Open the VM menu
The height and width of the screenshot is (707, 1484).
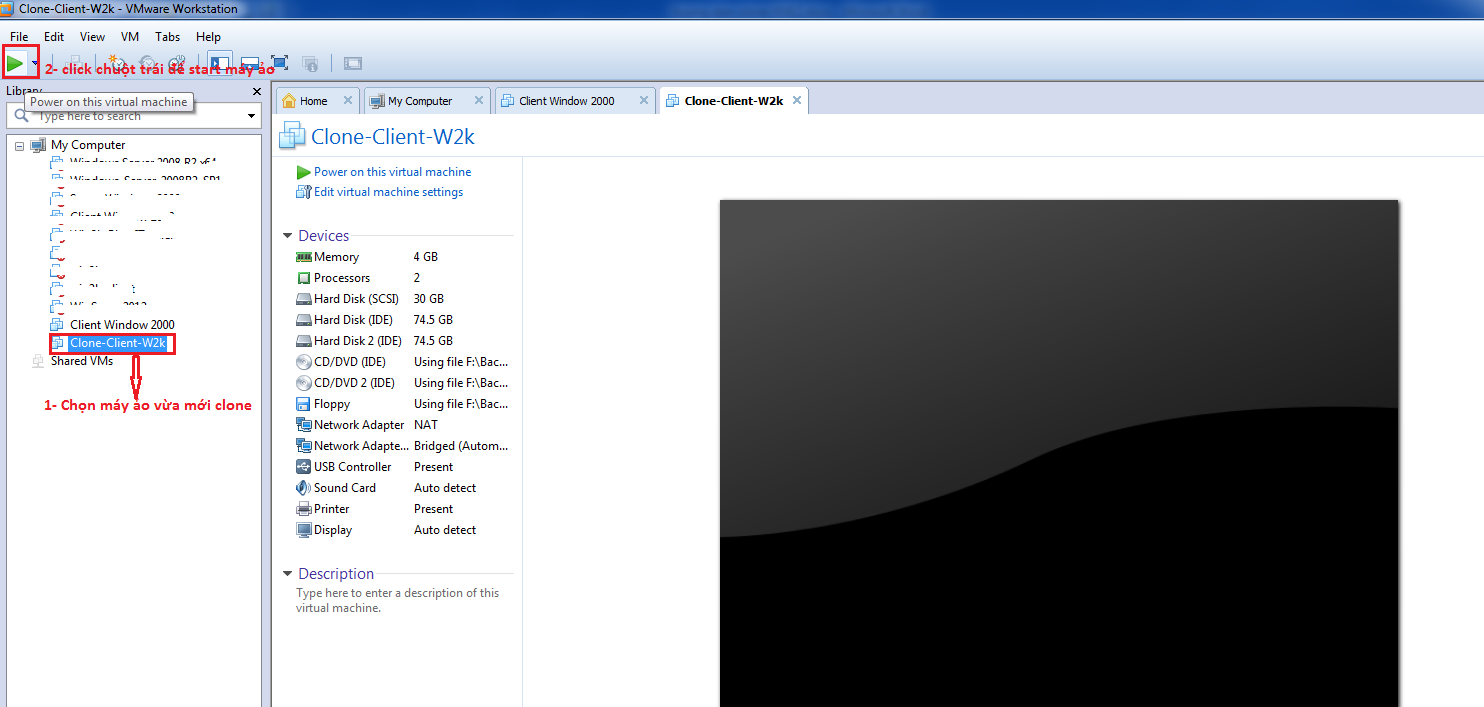(130, 37)
